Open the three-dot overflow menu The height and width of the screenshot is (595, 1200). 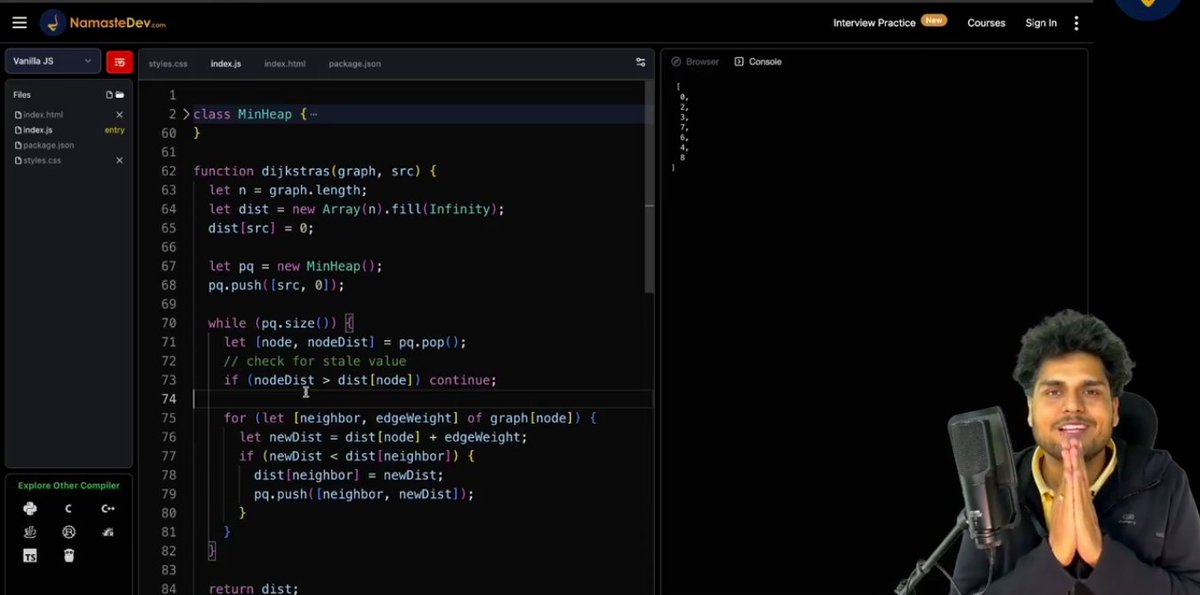pyautogui.click(x=1076, y=22)
